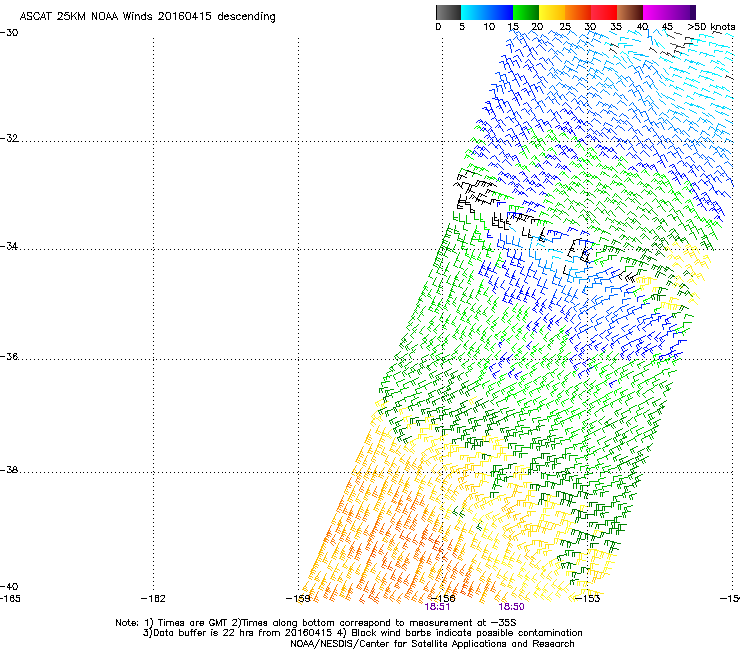Click the cyan-blue 5-15 knots legend segment

click(x=487, y=12)
